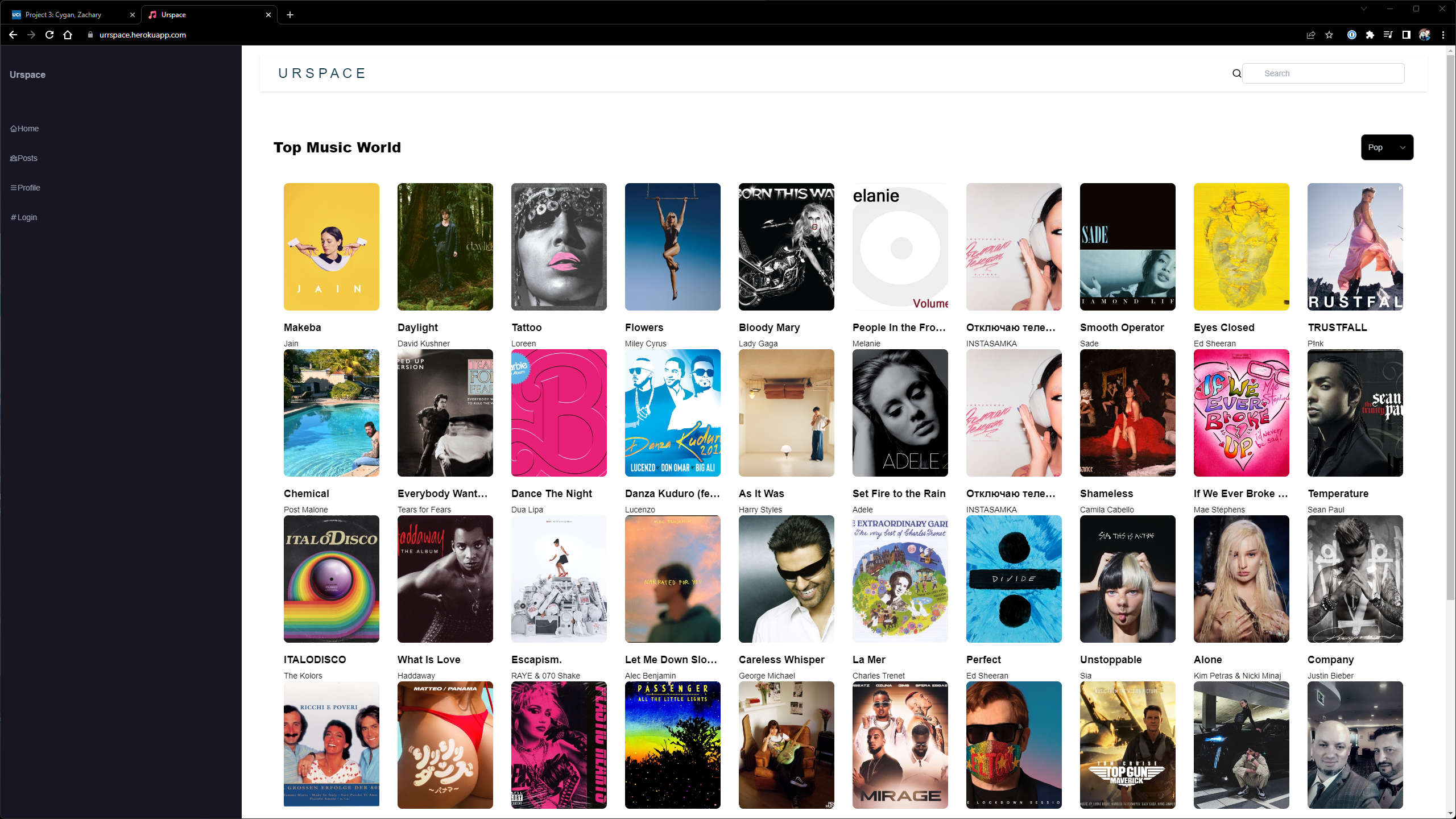This screenshot has width=1456, height=819.
Task: Open the Top Gun Maverick cover
Action: (x=1128, y=745)
